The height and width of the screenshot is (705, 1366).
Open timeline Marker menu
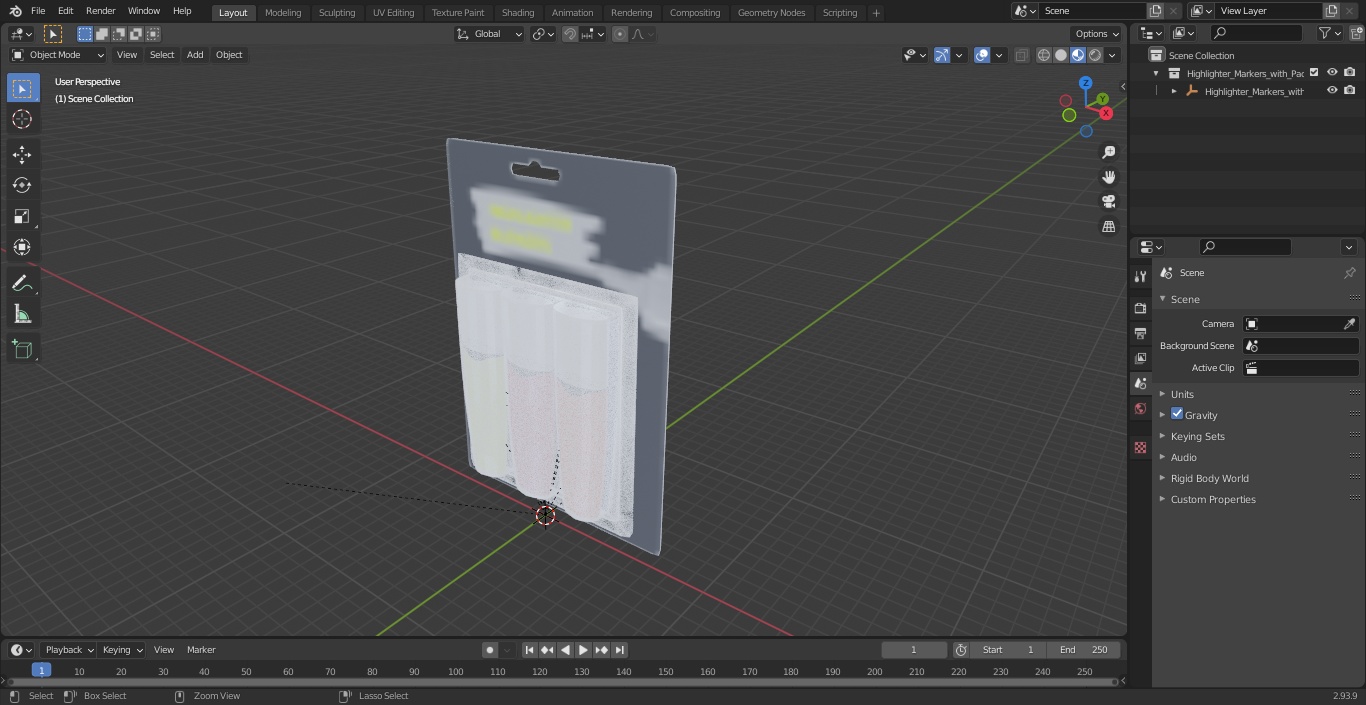(x=201, y=650)
